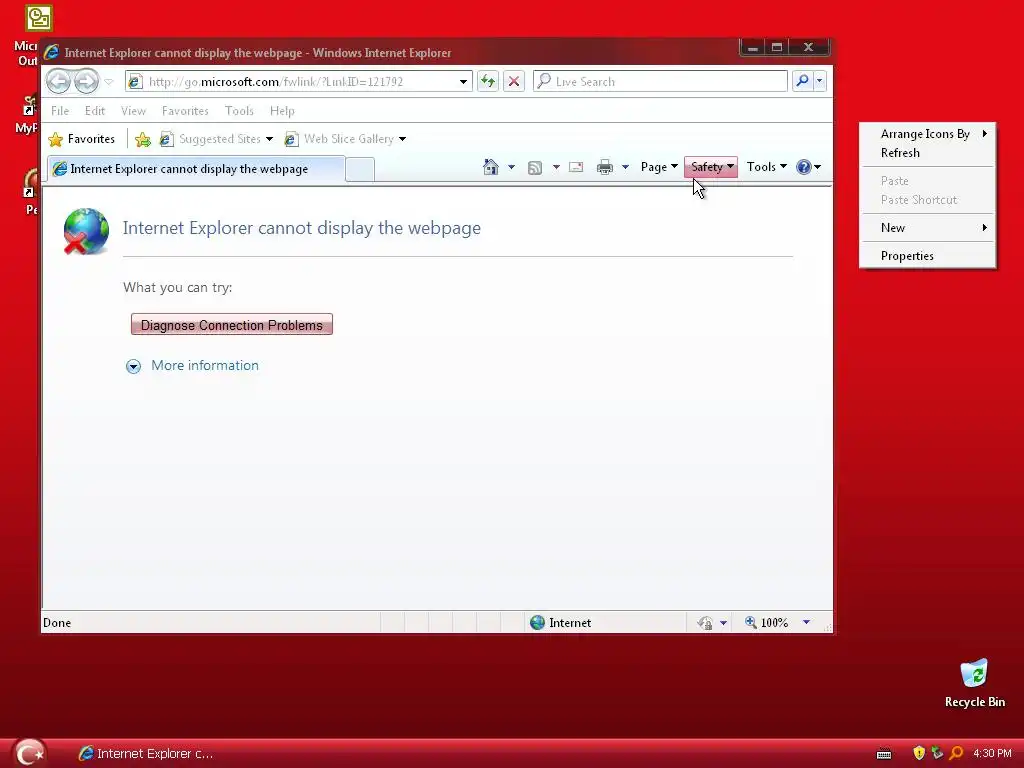Open the Tools menu in menu bar
Viewport: 1024px width, 768px height.
[239, 111]
